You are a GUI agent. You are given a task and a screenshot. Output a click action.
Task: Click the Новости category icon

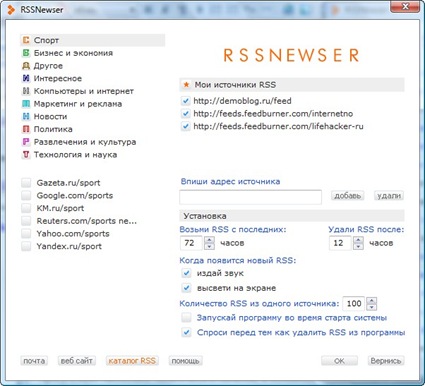26,116
